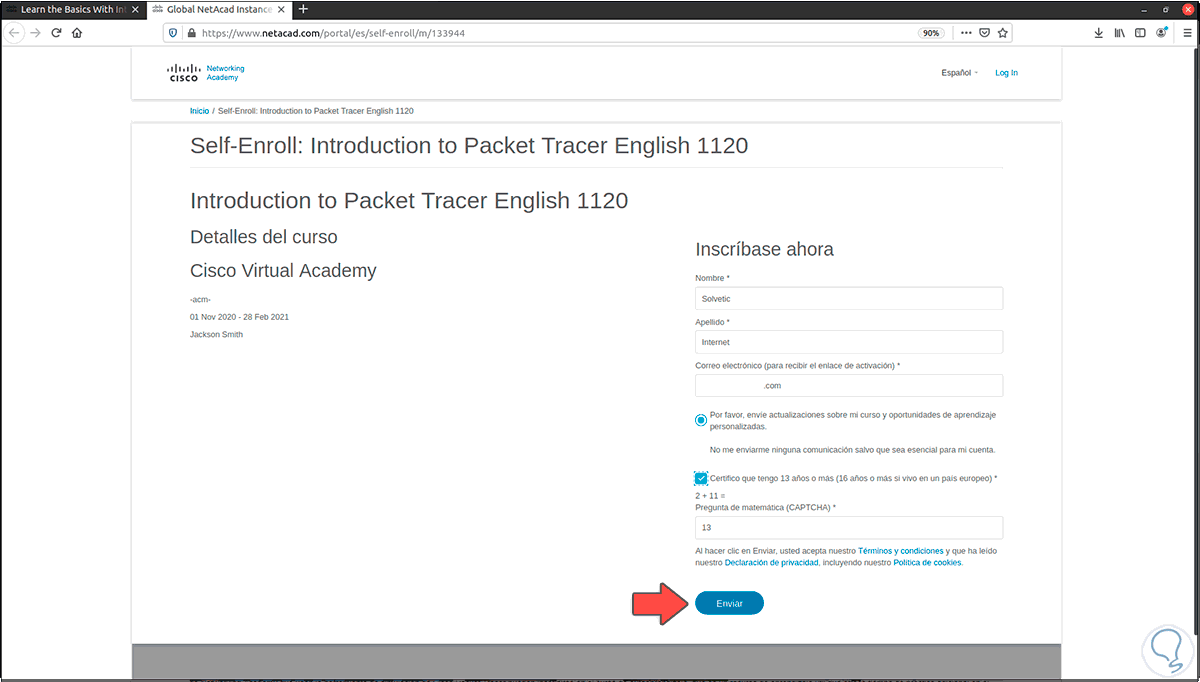Viewport: 1200px width, 682px height.
Task: Click the 'Jackson Smith' instructor name
Action: tap(216, 334)
